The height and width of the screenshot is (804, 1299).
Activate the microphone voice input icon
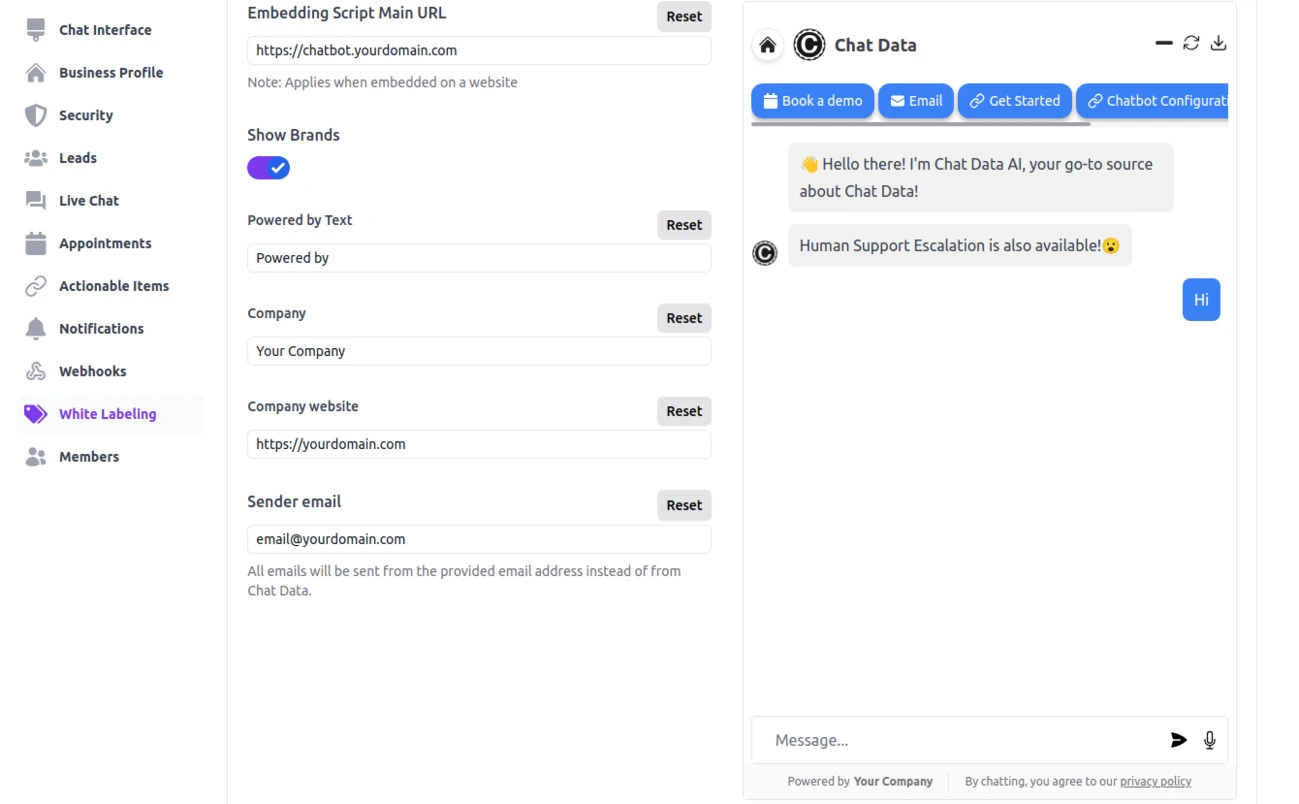click(1209, 740)
